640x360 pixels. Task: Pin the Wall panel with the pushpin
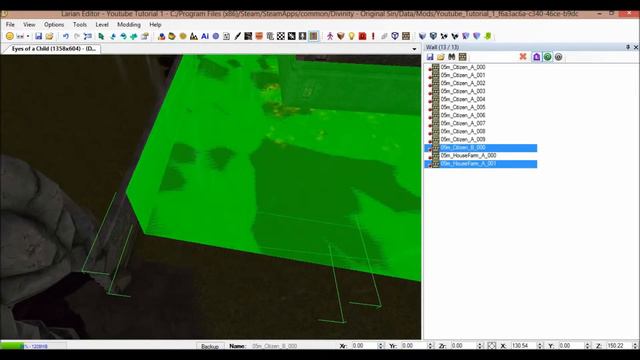[x=628, y=47]
